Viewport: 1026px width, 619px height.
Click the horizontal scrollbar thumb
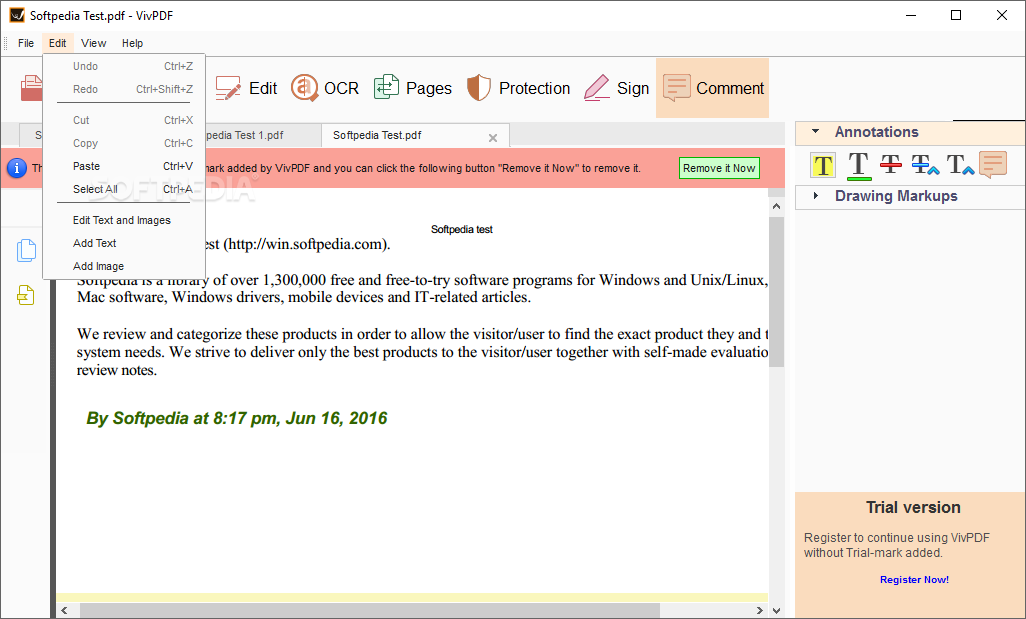[370, 610]
